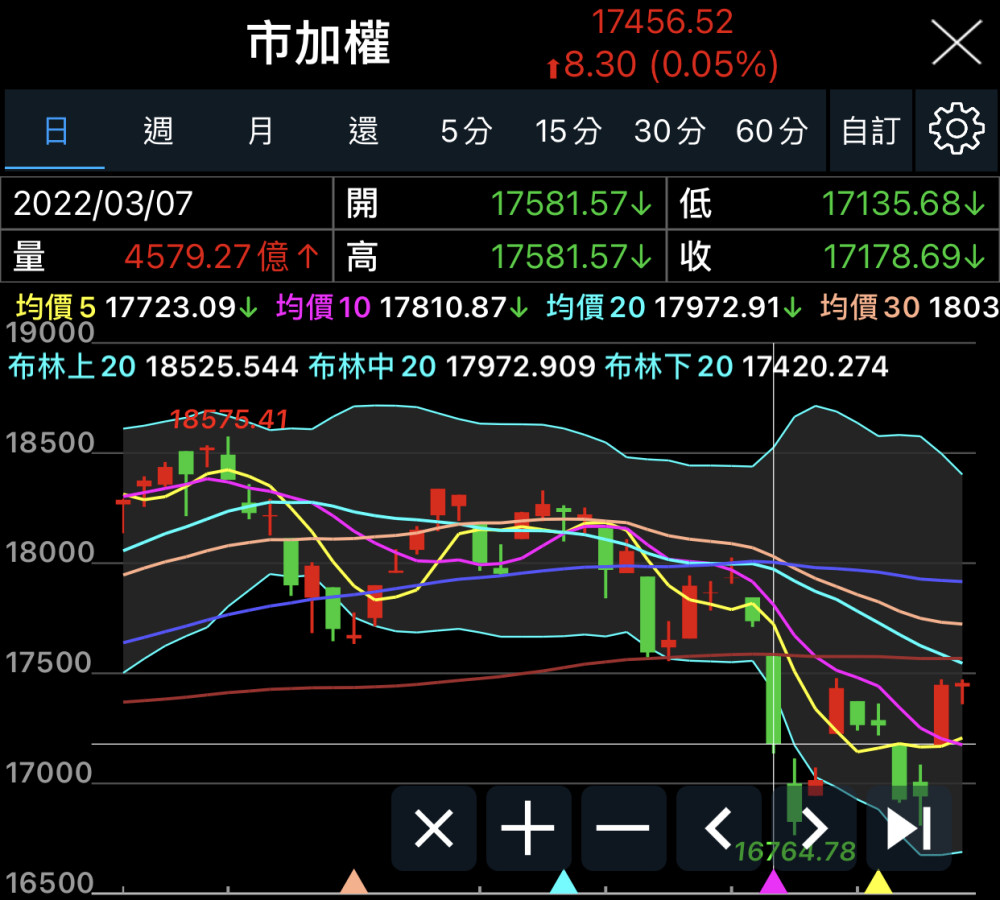This screenshot has height=900, width=1000.
Task: Open 自訂 custom interval button
Action: (x=870, y=130)
